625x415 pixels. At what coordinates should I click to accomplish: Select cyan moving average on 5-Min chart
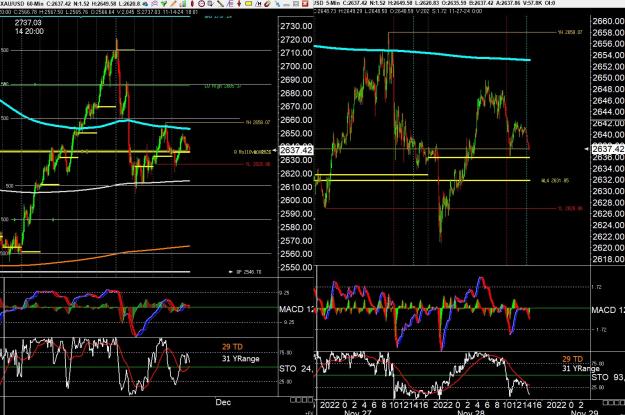423,52
